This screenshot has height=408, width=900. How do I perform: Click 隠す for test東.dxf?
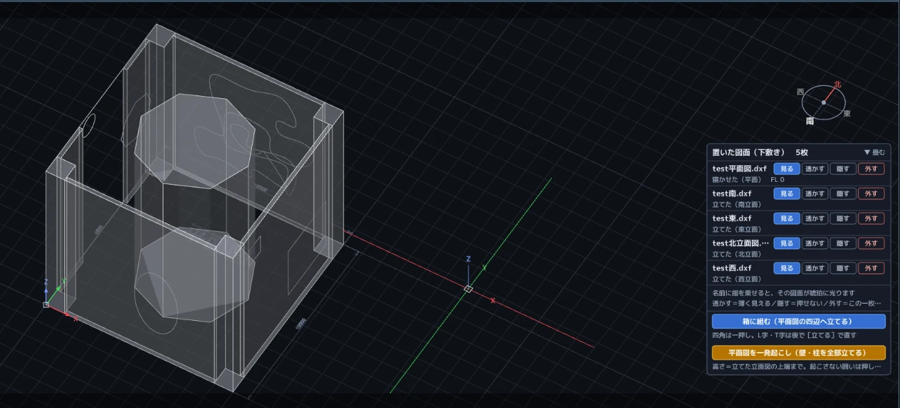click(843, 219)
